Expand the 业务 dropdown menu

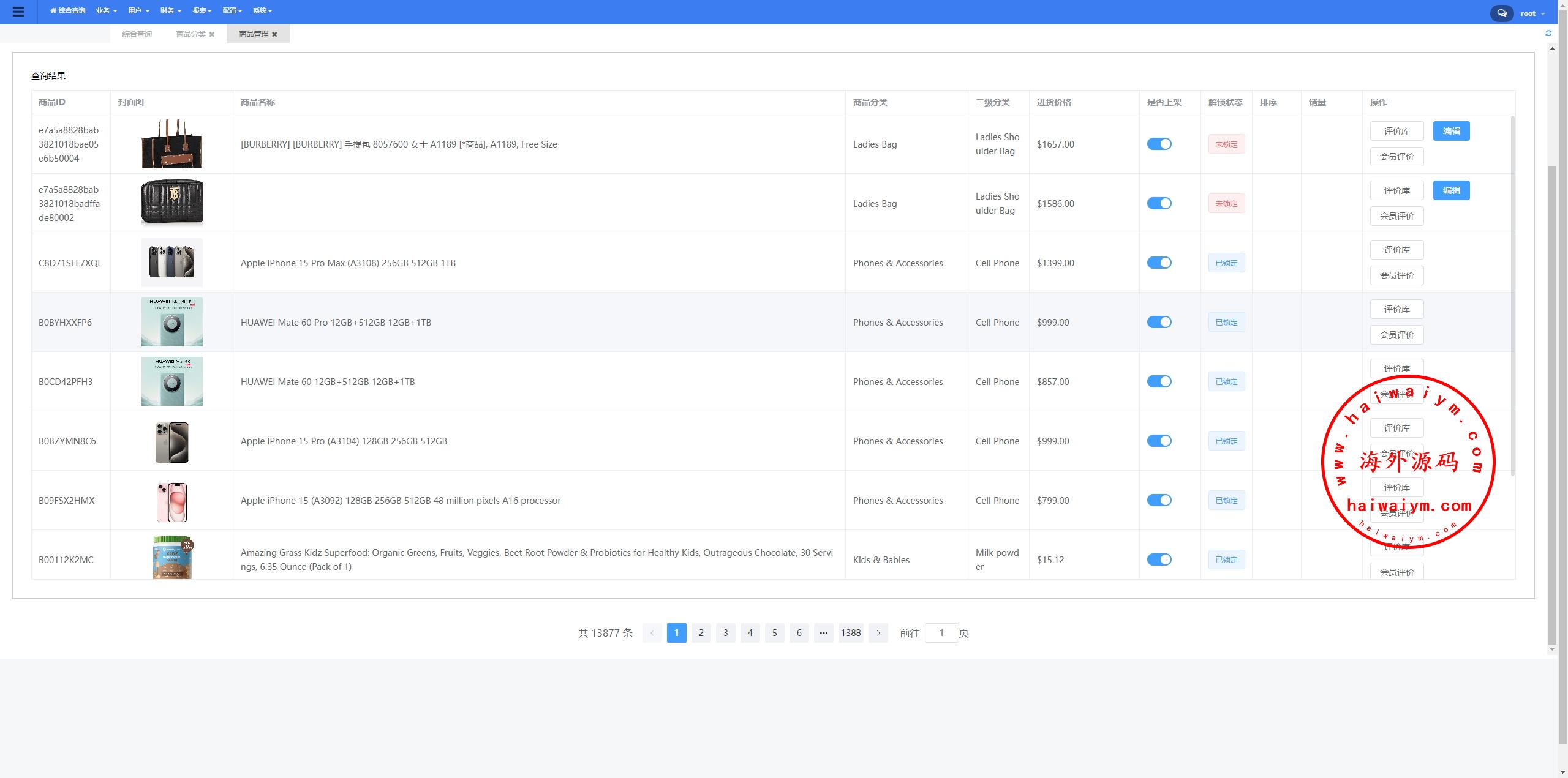pyautogui.click(x=106, y=11)
